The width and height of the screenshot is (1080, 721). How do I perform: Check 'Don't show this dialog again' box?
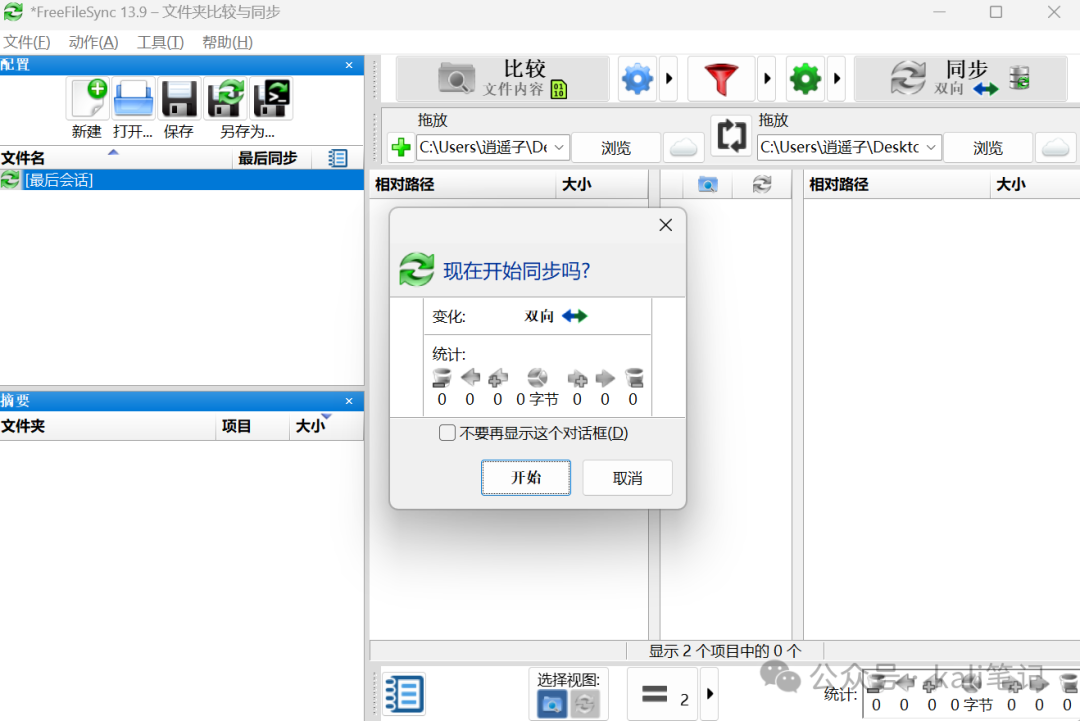(447, 433)
